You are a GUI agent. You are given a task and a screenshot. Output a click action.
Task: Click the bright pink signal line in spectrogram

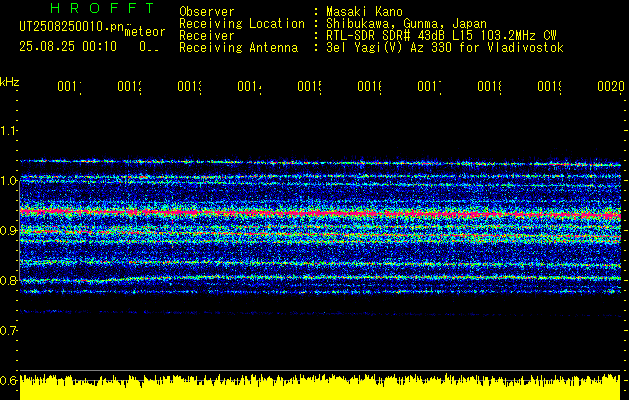pos(320,213)
